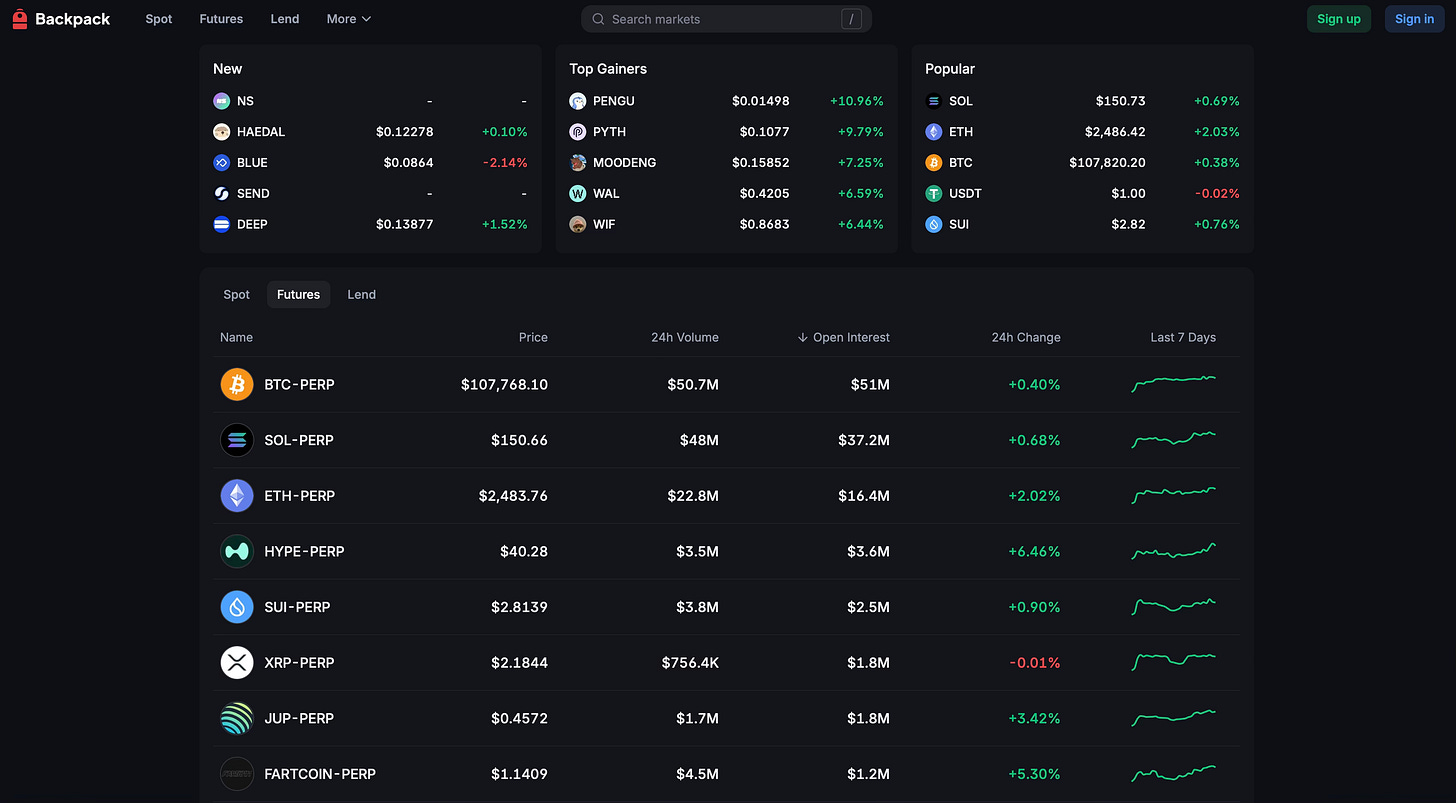
Task: Focus the Search markets field
Action: click(x=726, y=19)
